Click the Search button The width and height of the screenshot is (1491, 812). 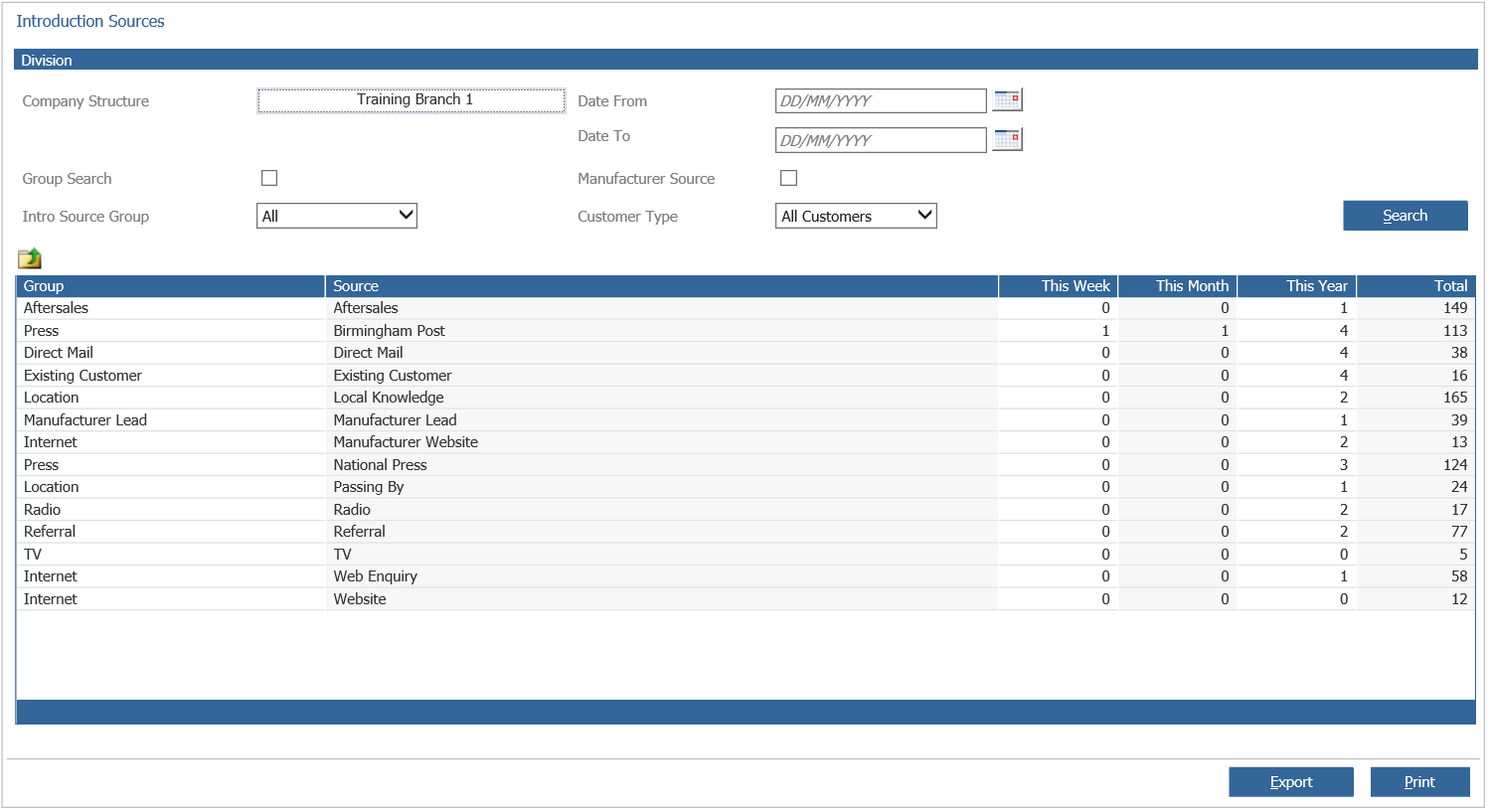pyautogui.click(x=1405, y=215)
